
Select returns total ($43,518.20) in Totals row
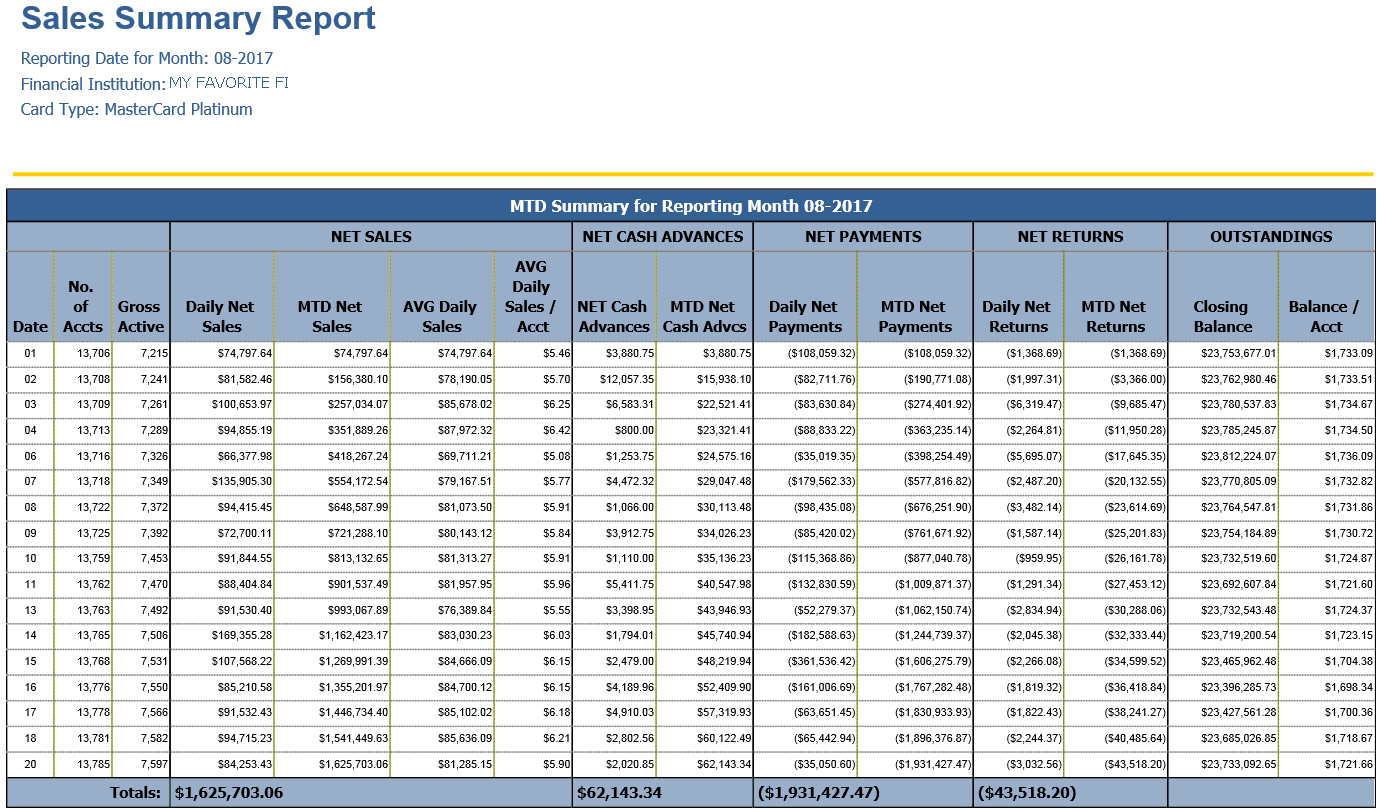click(x=1026, y=794)
